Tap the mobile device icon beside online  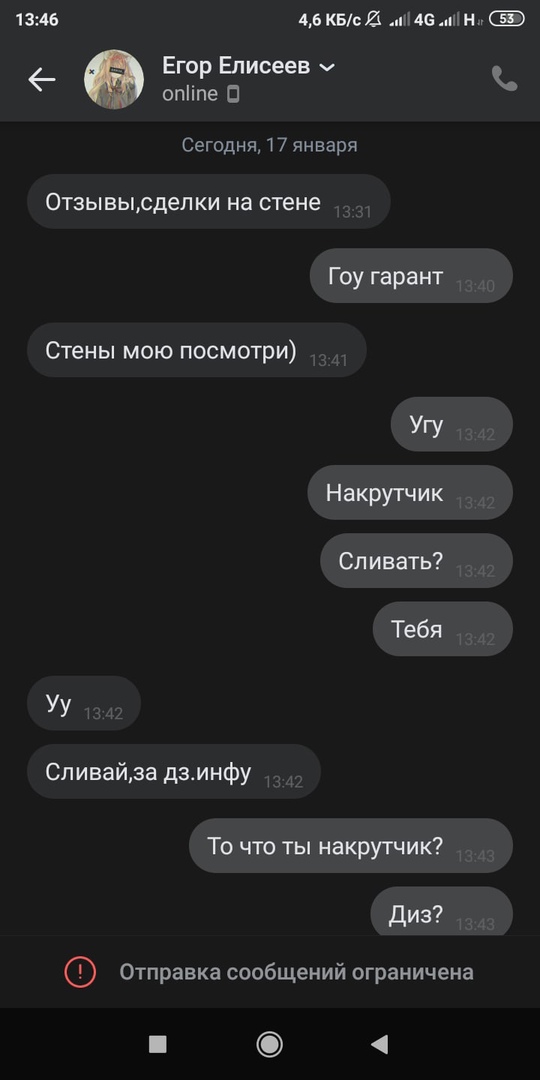pyautogui.click(x=233, y=94)
